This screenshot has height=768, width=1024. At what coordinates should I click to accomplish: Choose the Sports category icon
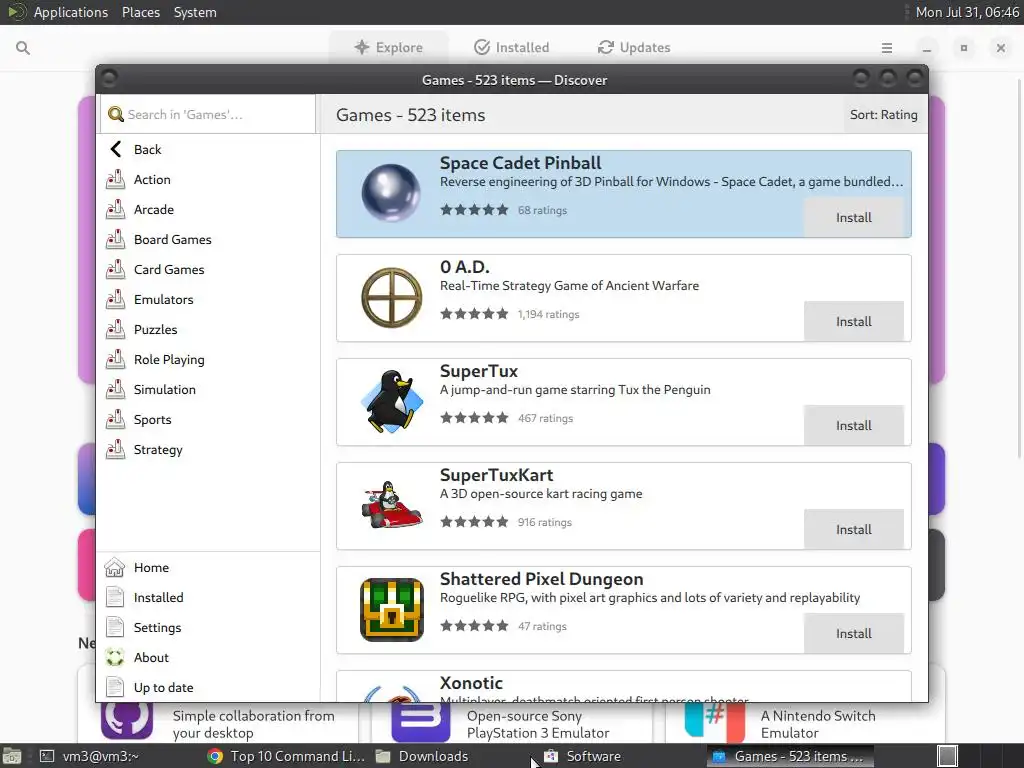point(116,419)
